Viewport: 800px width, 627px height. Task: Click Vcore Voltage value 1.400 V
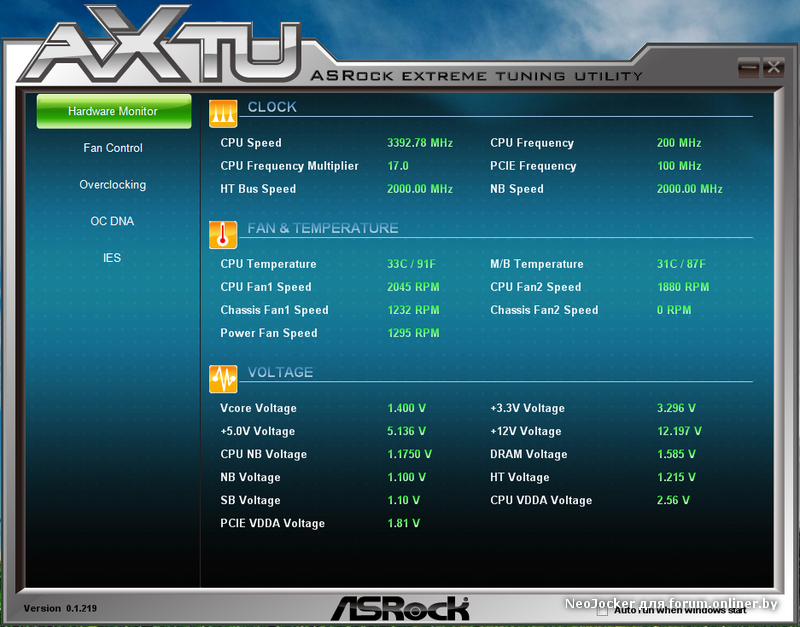click(407, 408)
